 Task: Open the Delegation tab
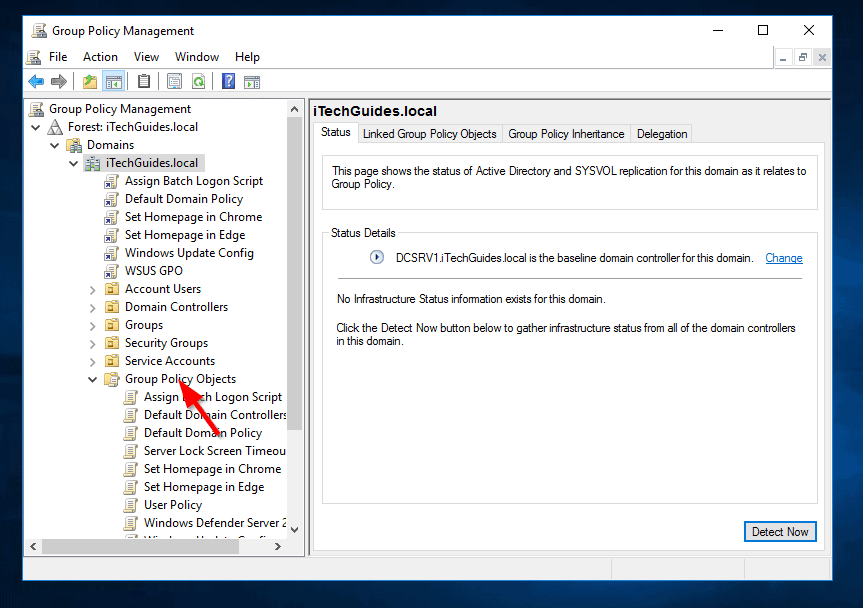tap(662, 134)
